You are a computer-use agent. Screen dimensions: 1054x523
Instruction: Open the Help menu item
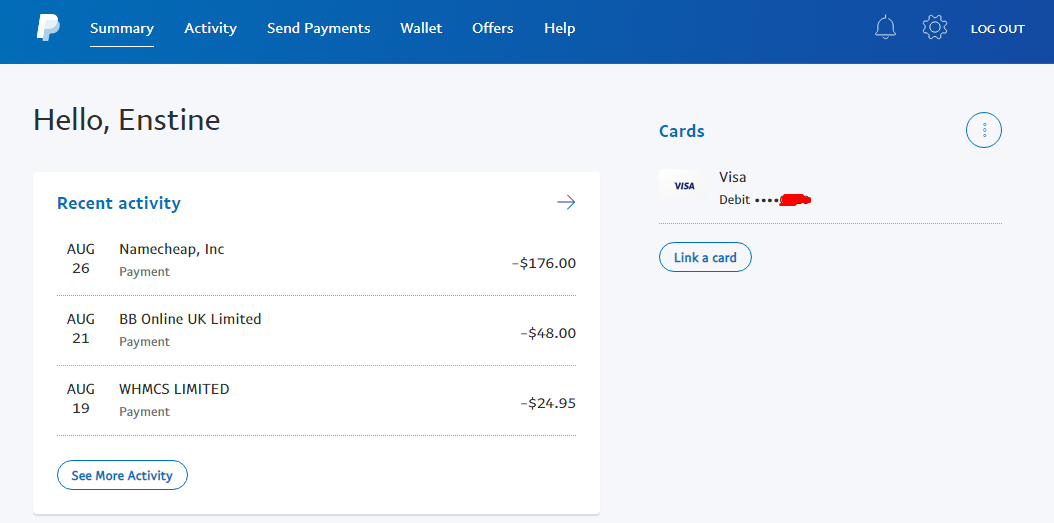click(x=559, y=28)
